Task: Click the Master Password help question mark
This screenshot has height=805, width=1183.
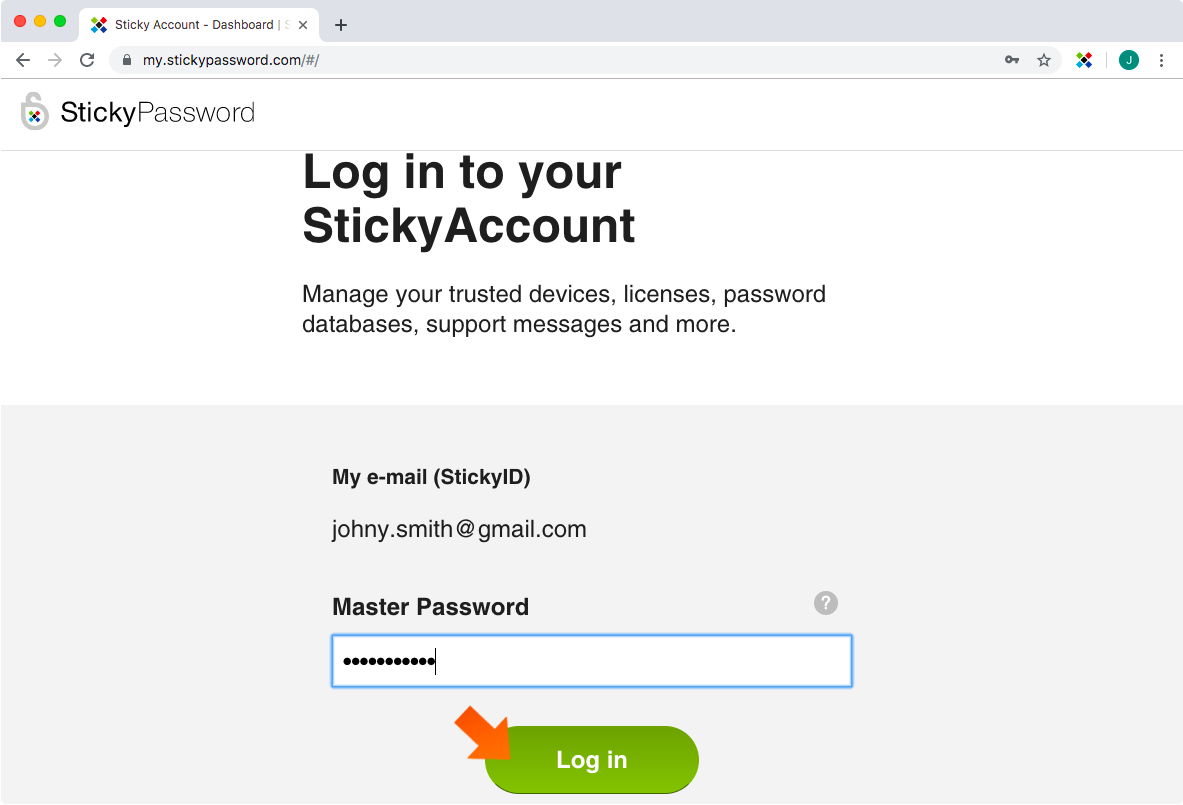Action: coord(825,603)
